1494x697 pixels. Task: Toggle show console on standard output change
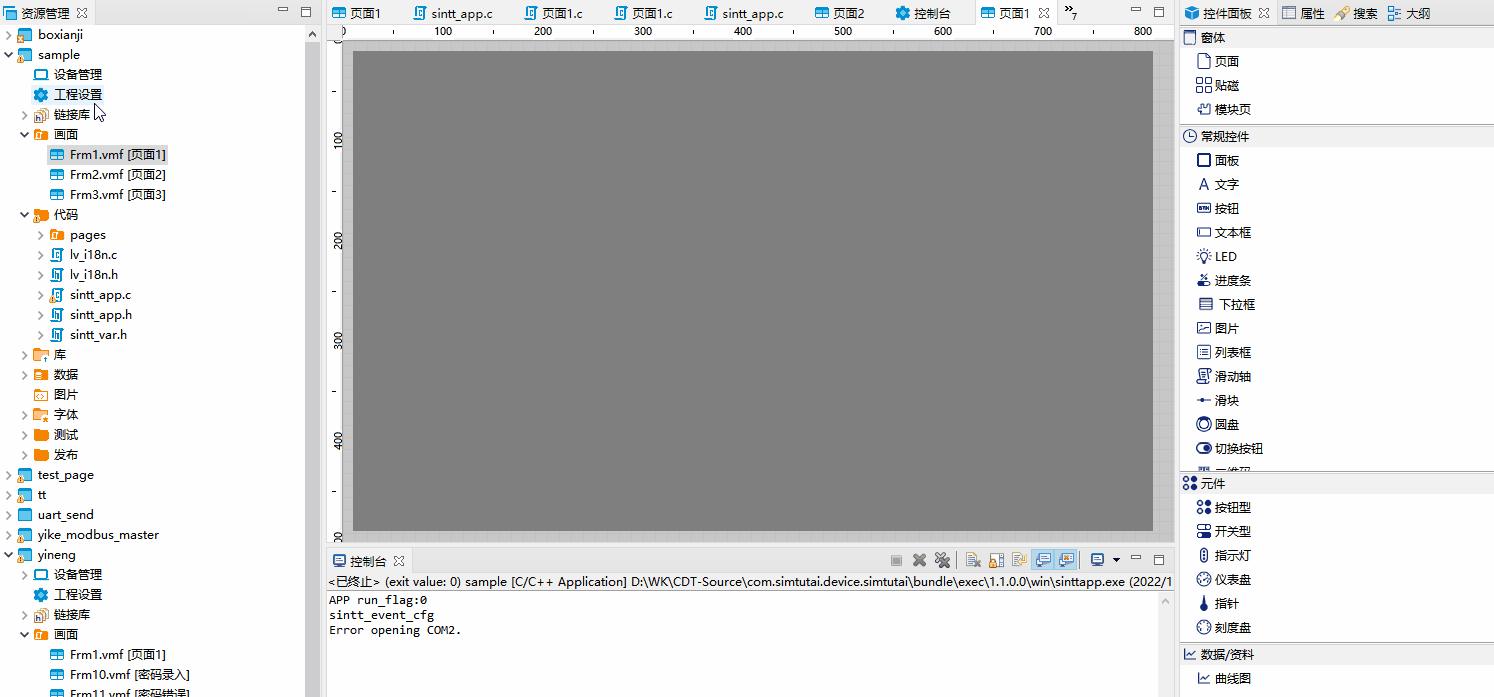(x=1043, y=560)
